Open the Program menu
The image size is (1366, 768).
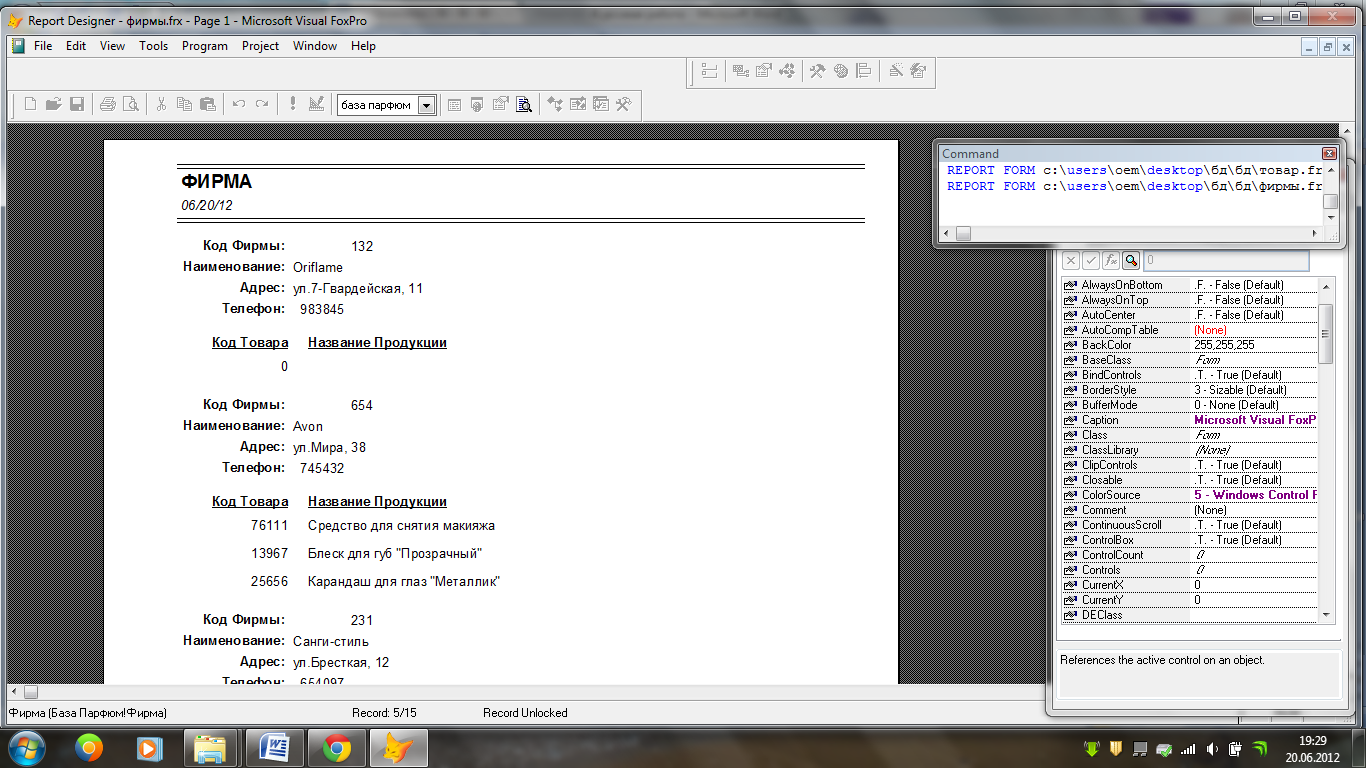tap(205, 46)
